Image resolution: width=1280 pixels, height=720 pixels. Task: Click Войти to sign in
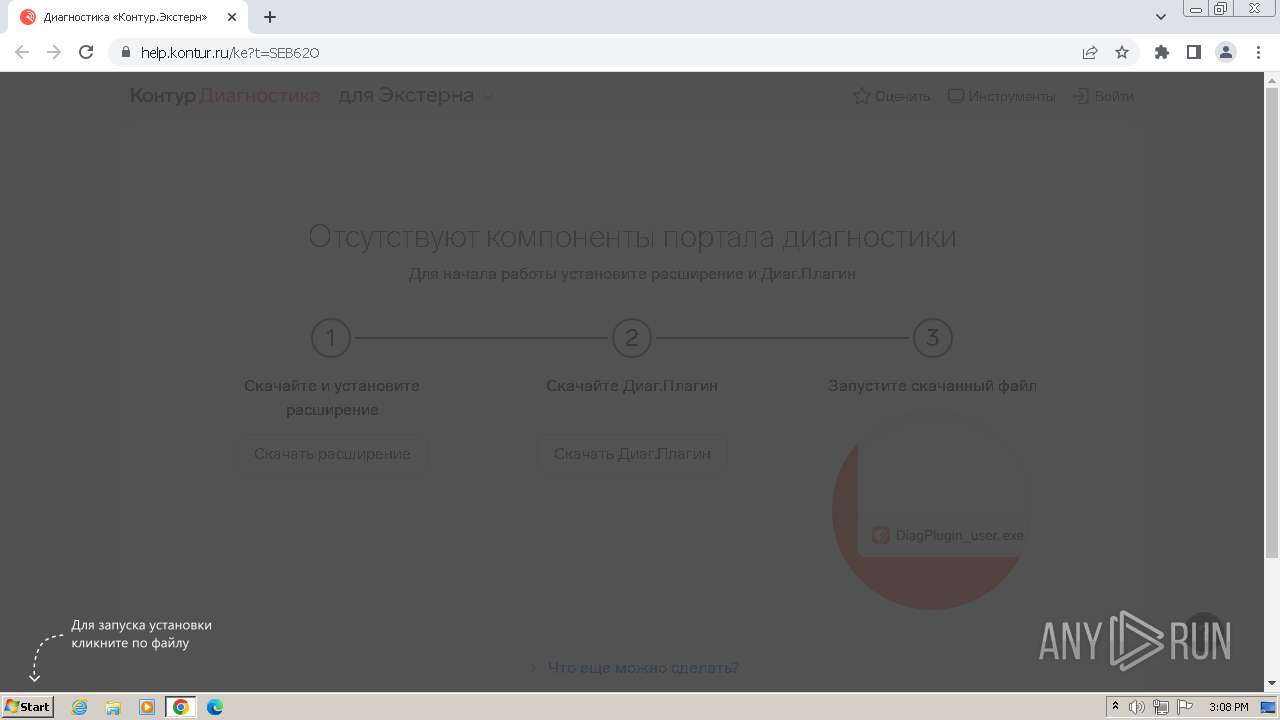1103,96
